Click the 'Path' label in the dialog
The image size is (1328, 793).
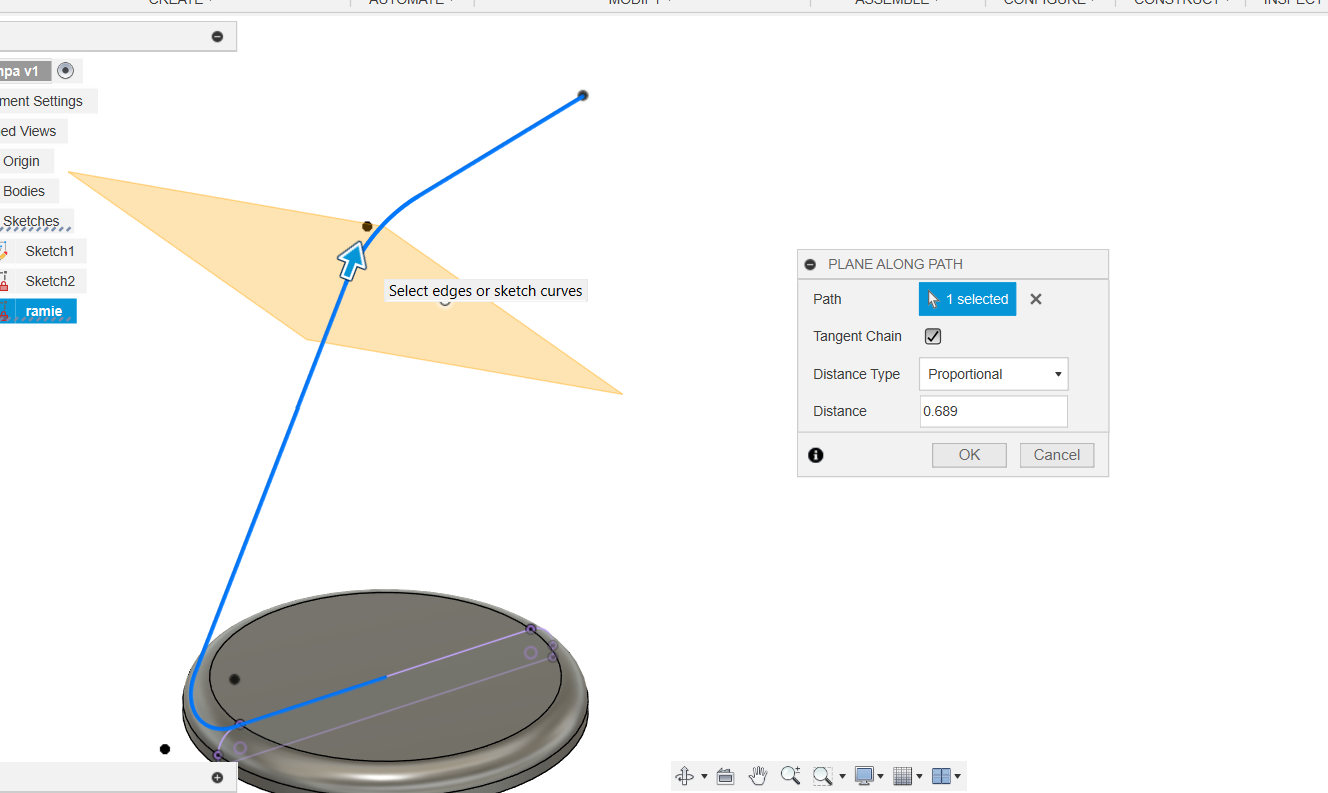(x=827, y=299)
